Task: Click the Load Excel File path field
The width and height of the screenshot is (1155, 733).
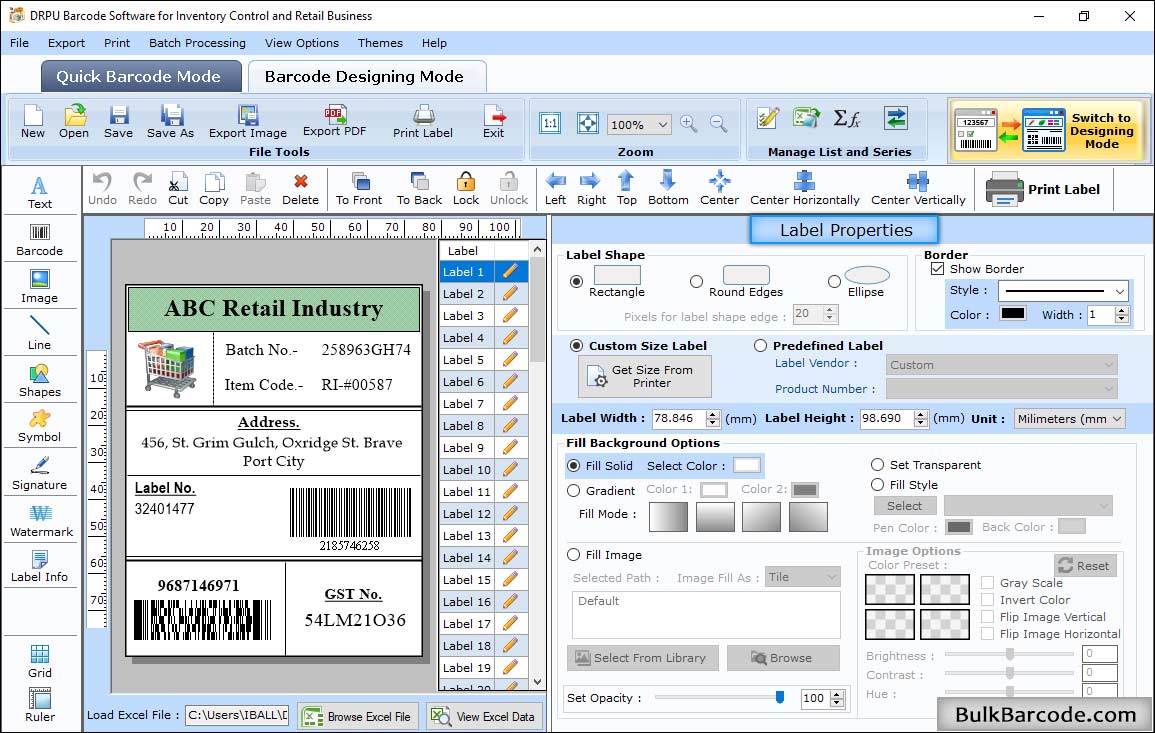Action: pyautogui.click(x=236, y=715)
